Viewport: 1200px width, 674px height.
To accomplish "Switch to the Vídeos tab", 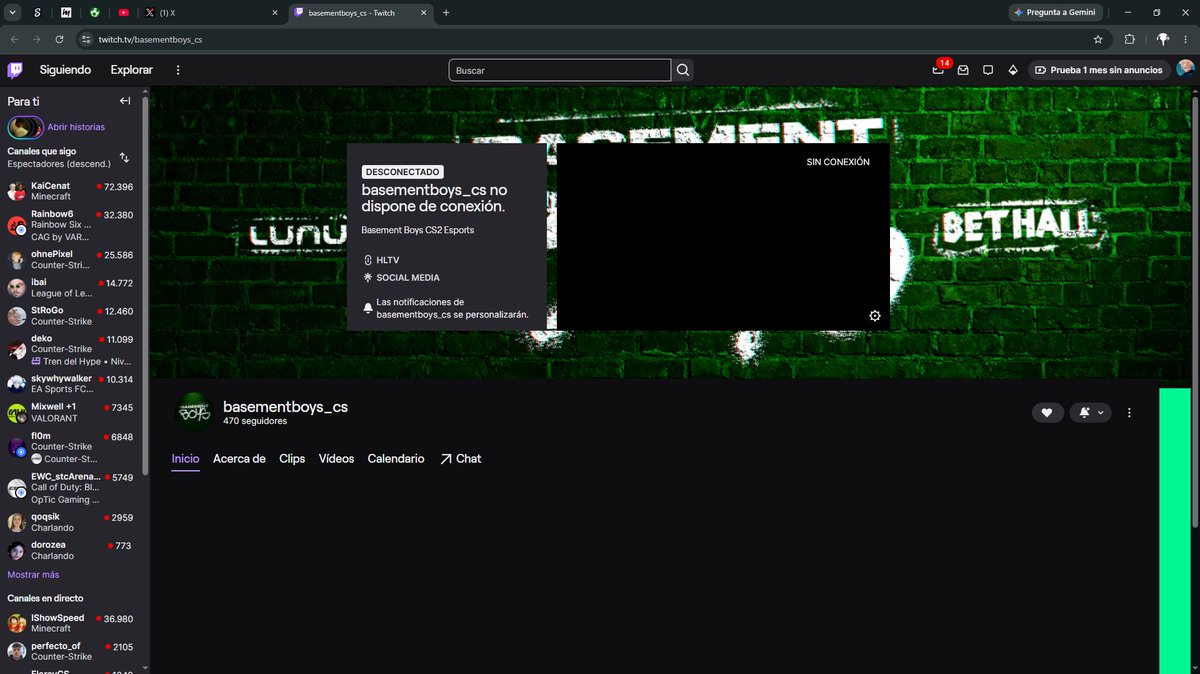I will coord(336,459).
